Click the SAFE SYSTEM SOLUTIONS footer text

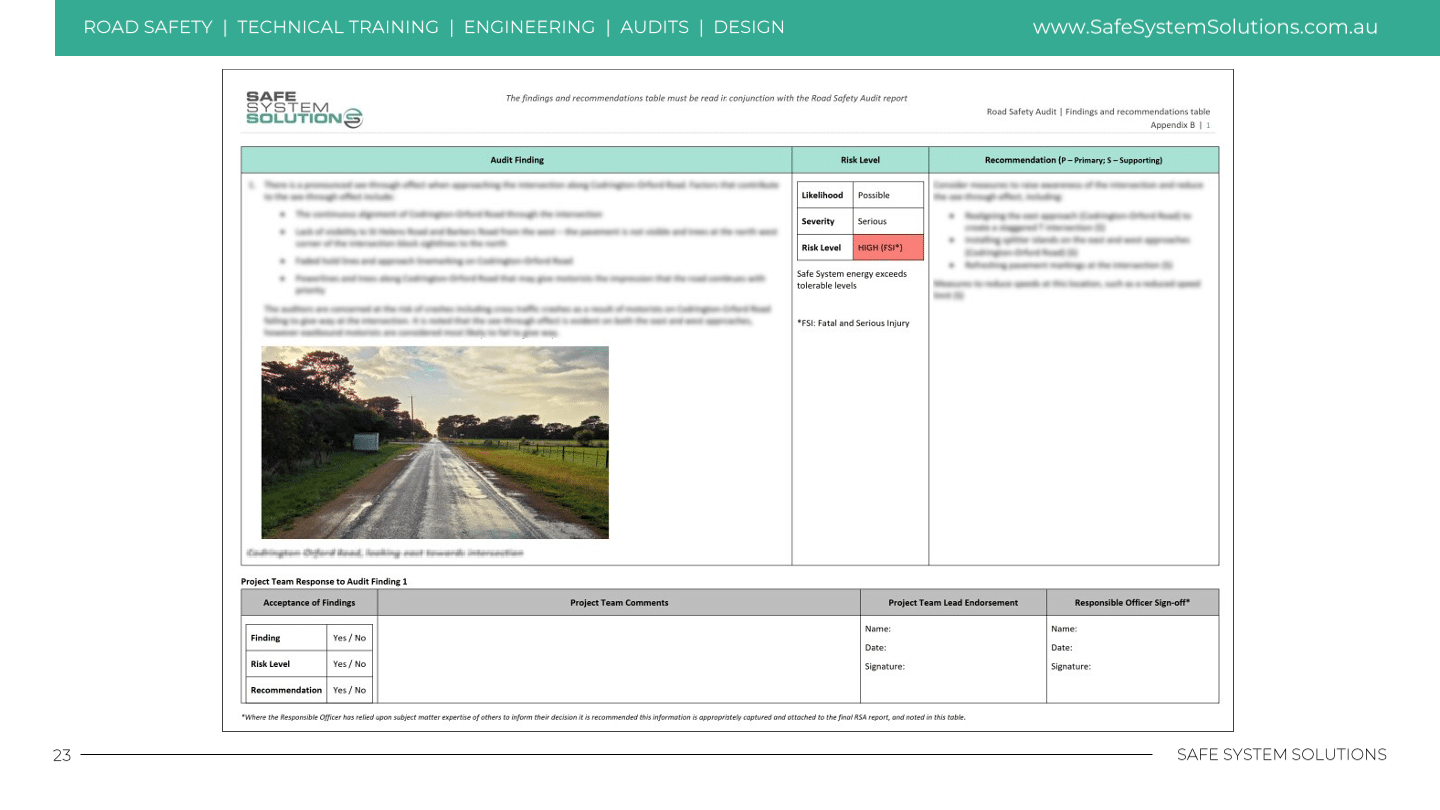[x=1281, y=755]
